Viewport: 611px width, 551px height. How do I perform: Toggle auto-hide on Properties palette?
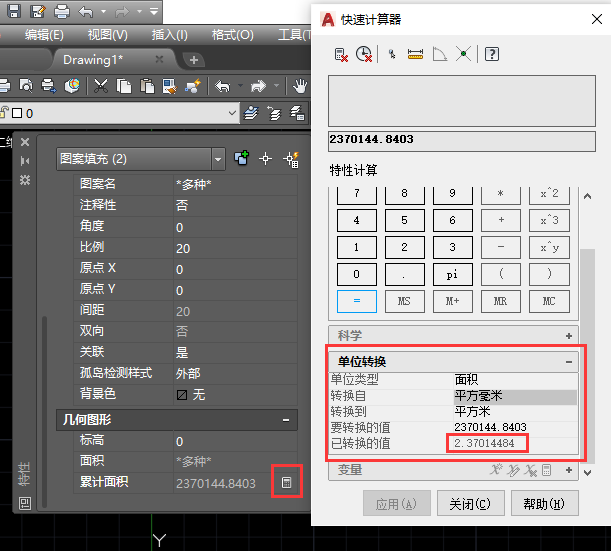25,161
